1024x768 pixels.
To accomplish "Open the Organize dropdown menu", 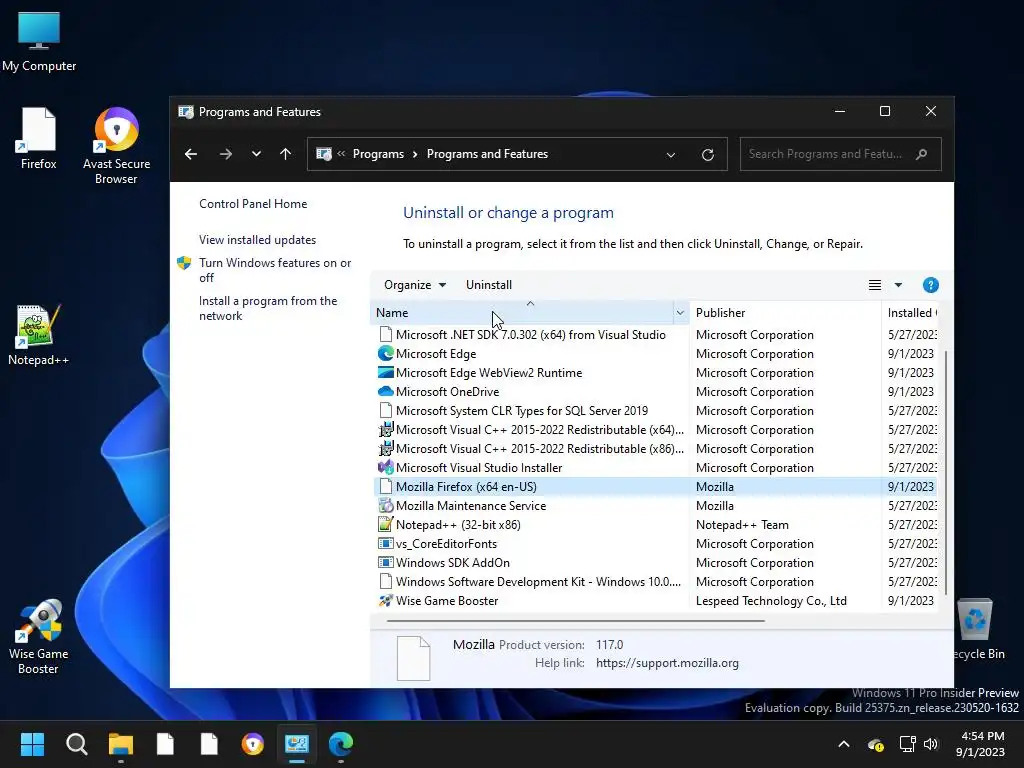I will coord(415,285).
